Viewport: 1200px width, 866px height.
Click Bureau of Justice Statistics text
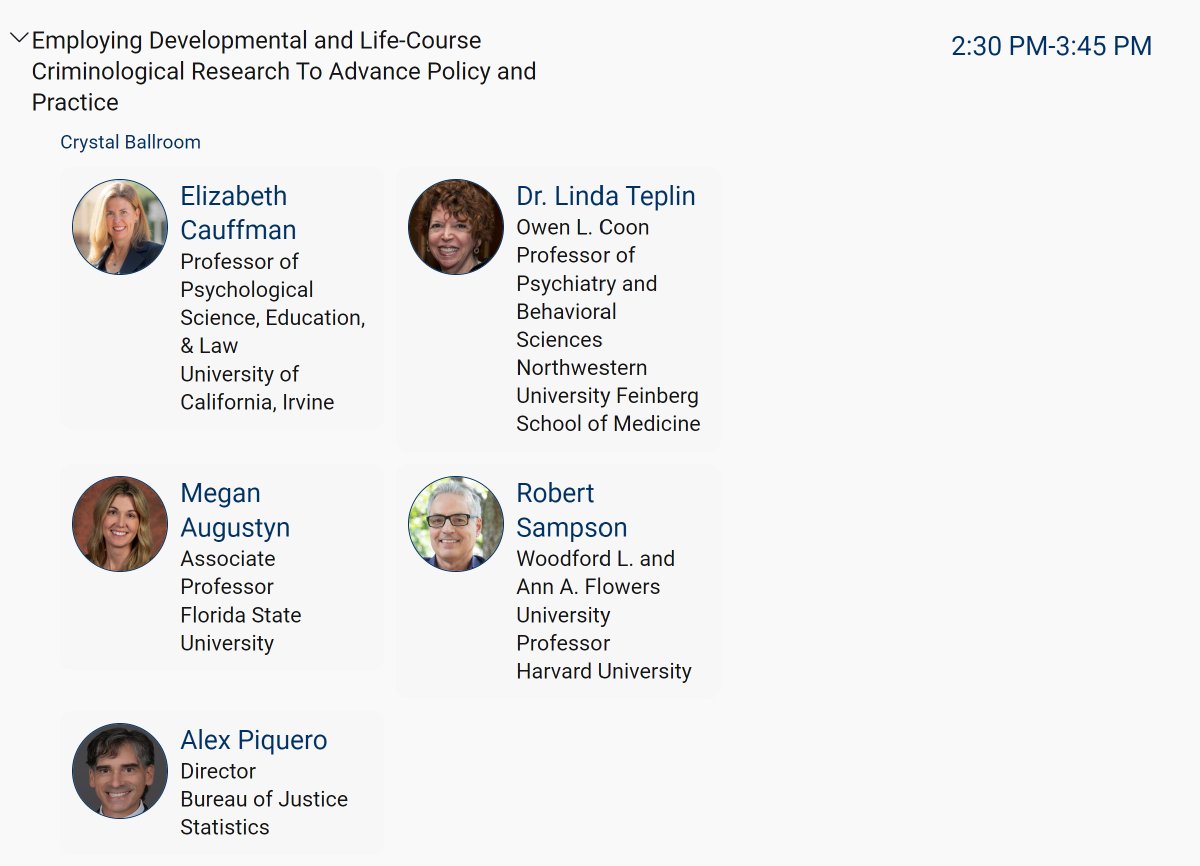point(264,813)
